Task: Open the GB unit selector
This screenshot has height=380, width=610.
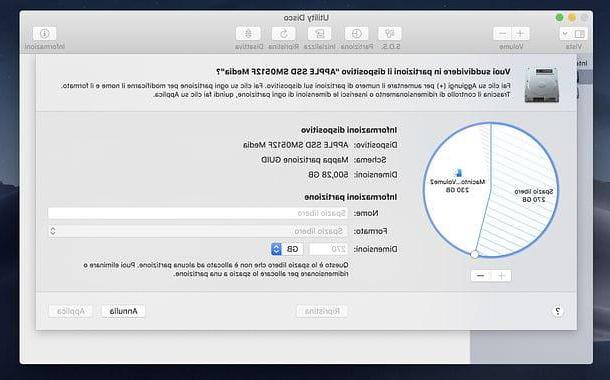Action: (287, 249)
